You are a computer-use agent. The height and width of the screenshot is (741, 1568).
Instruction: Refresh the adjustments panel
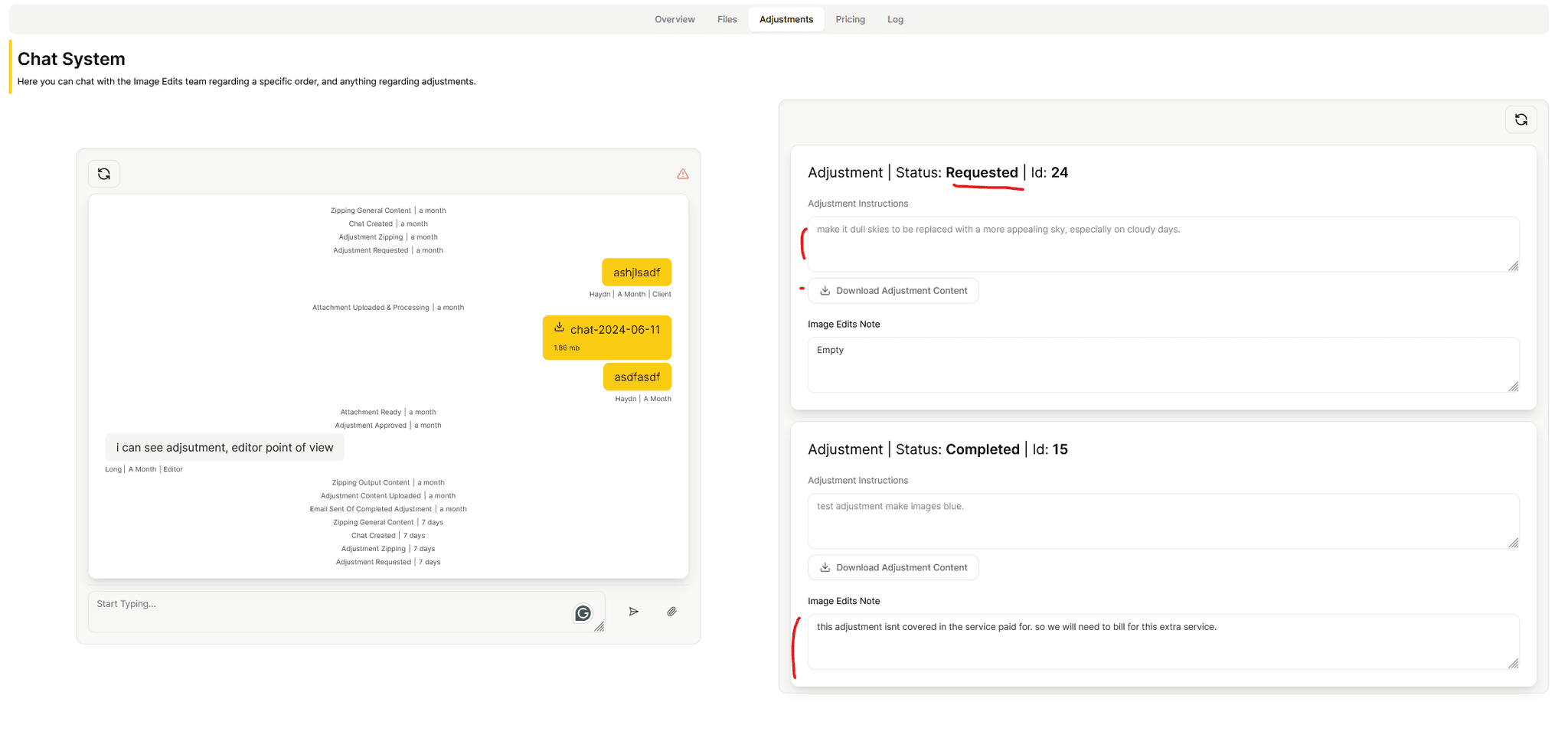pyautogui.click(x=1521, y=119)
